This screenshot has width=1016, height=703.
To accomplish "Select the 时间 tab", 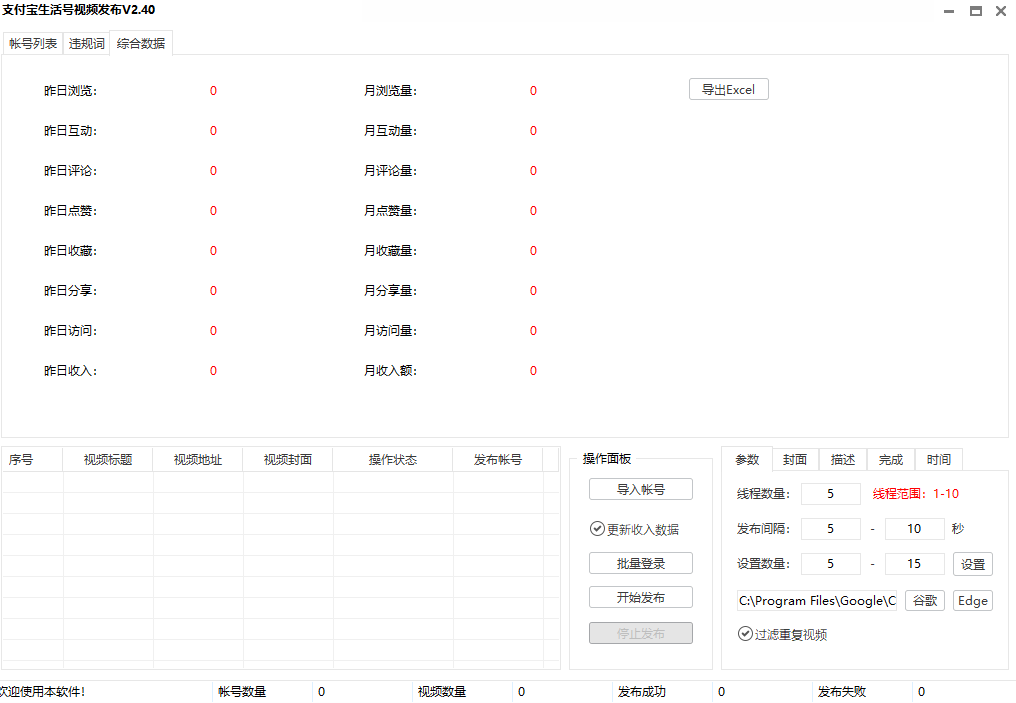I will coord(938,460).
